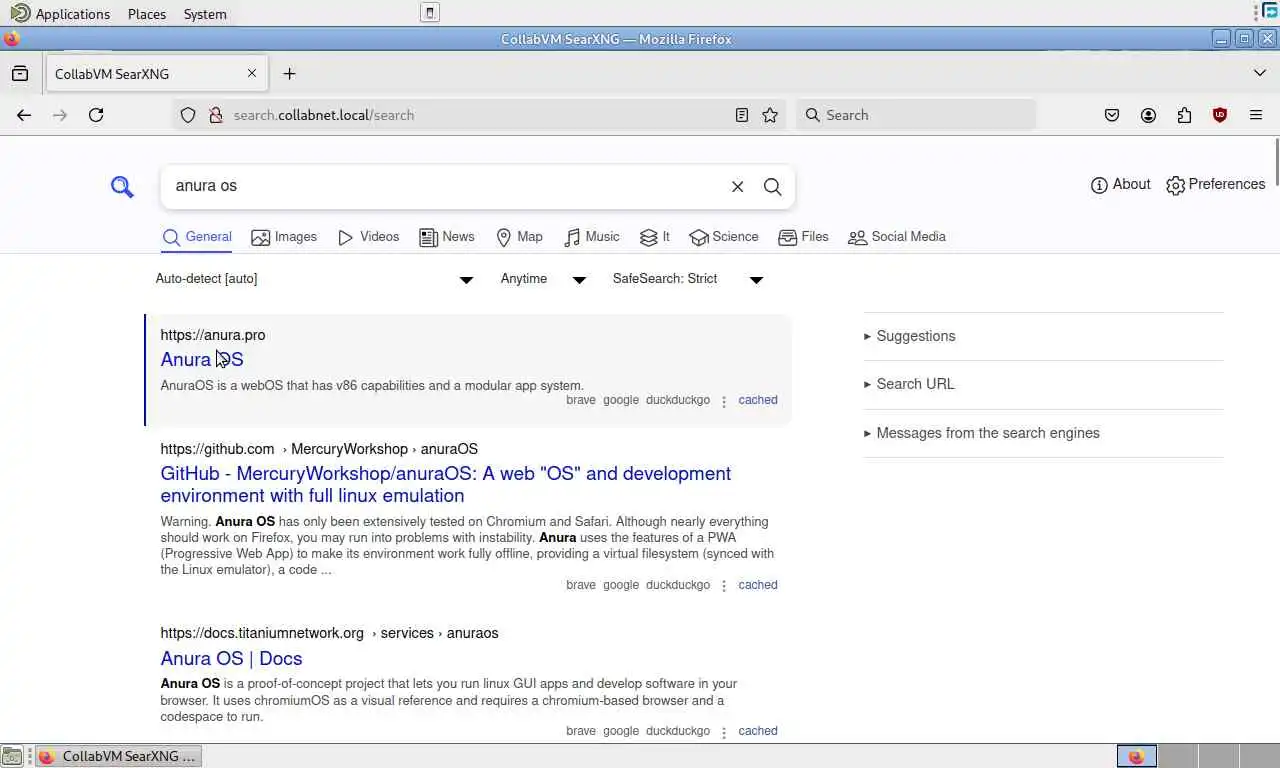The width and height of the screenshot is (1280, 768).
Task: Open the Anura OS | Docs result
Action: tap(231, 658)
